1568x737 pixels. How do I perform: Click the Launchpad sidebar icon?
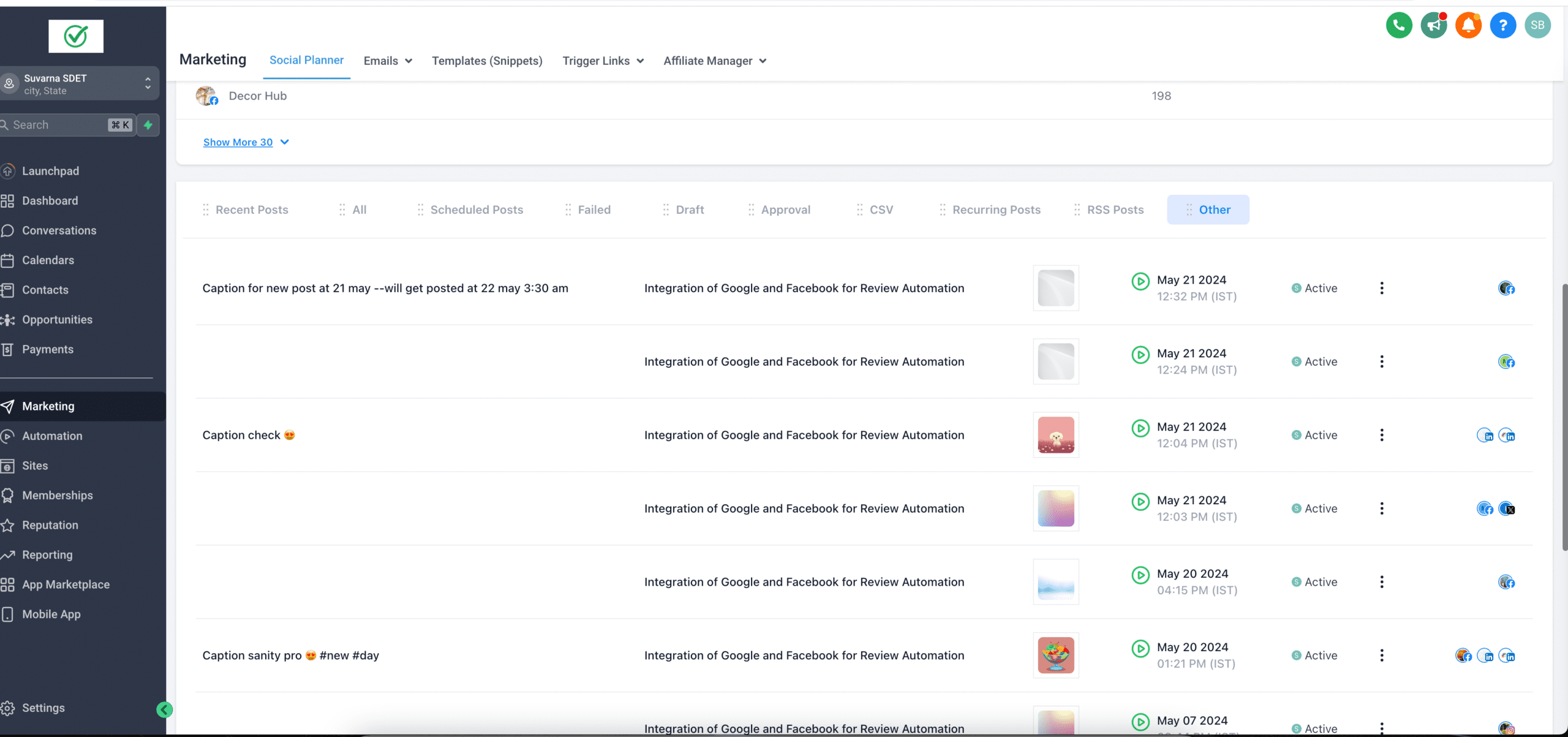pos(7,171)
